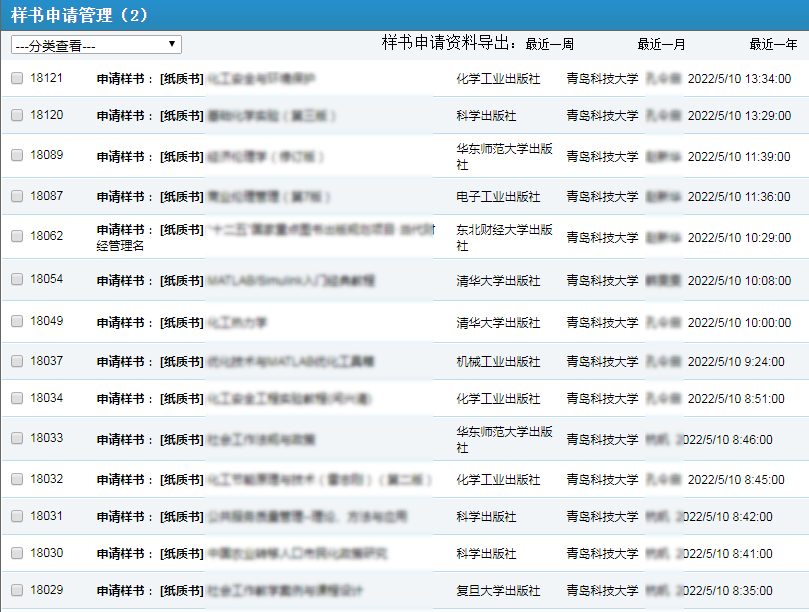The height and width of the screenshot is (612, 809).
Task: Export sample requests for 最近一月
Action: pos(661,44)
